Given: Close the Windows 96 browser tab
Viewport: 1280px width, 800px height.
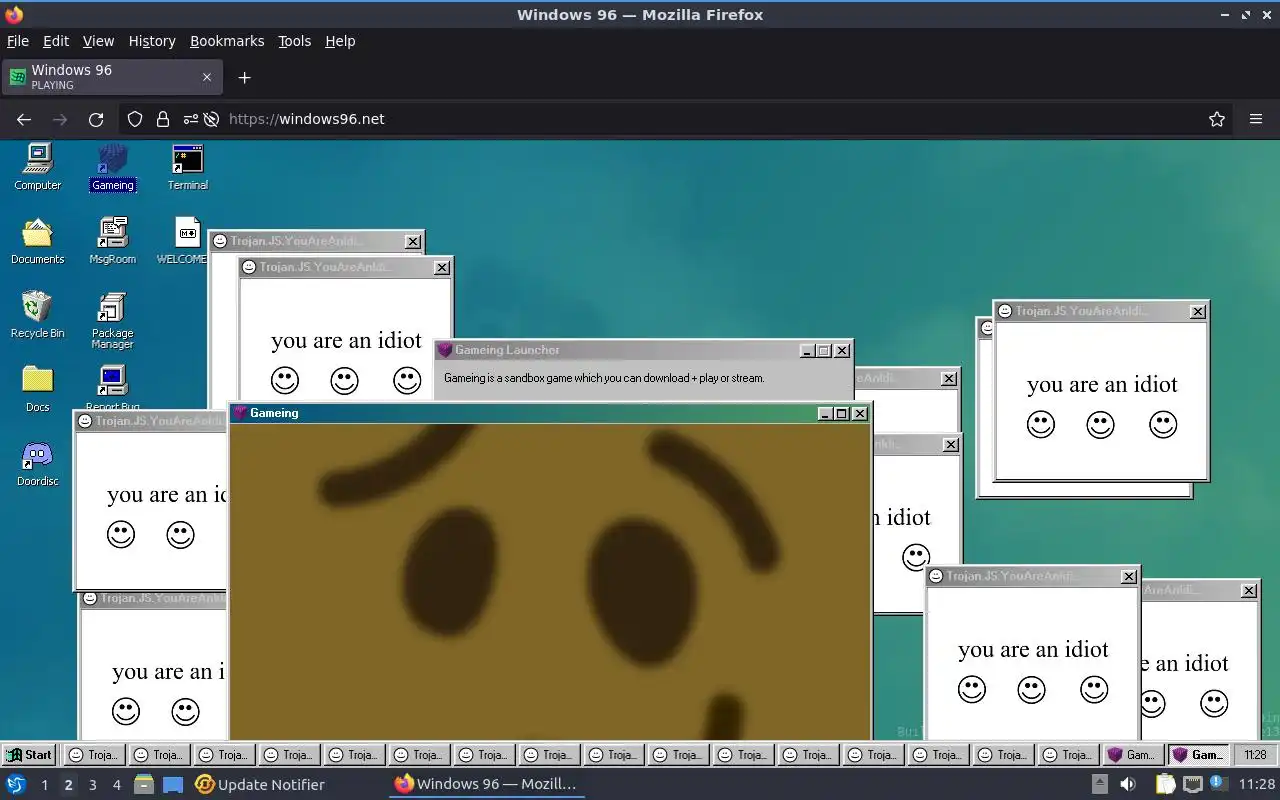Looking at the screenshot, I should tap(207, 77).
